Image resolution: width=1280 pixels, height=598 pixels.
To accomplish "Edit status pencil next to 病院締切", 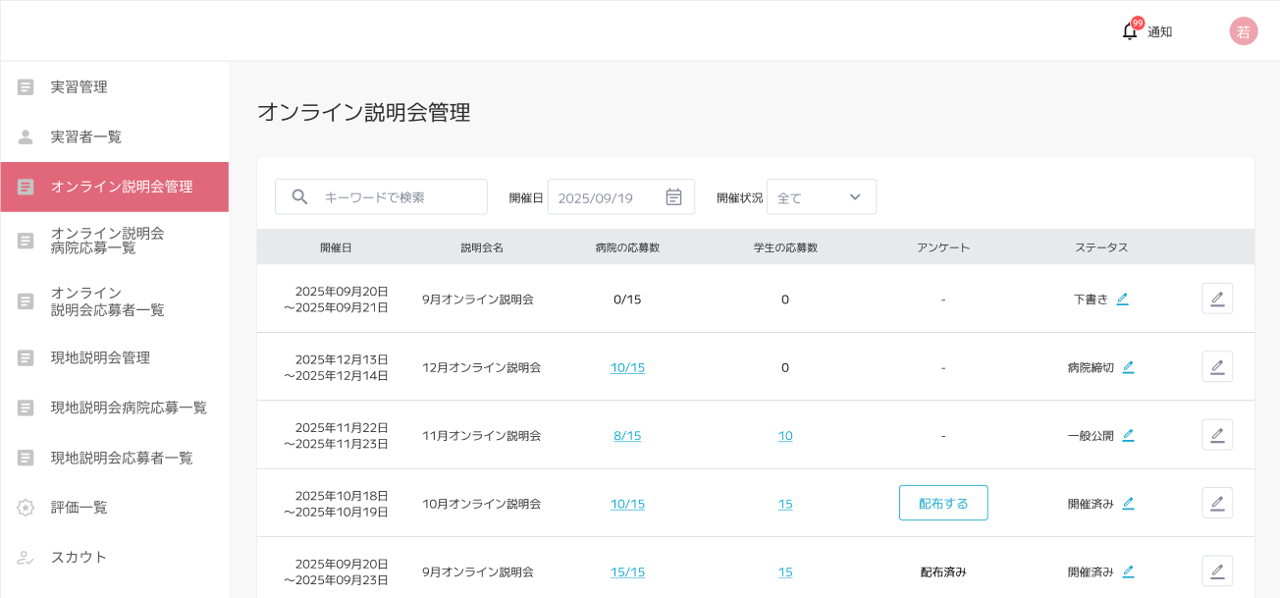I will tap(1128, 367).
